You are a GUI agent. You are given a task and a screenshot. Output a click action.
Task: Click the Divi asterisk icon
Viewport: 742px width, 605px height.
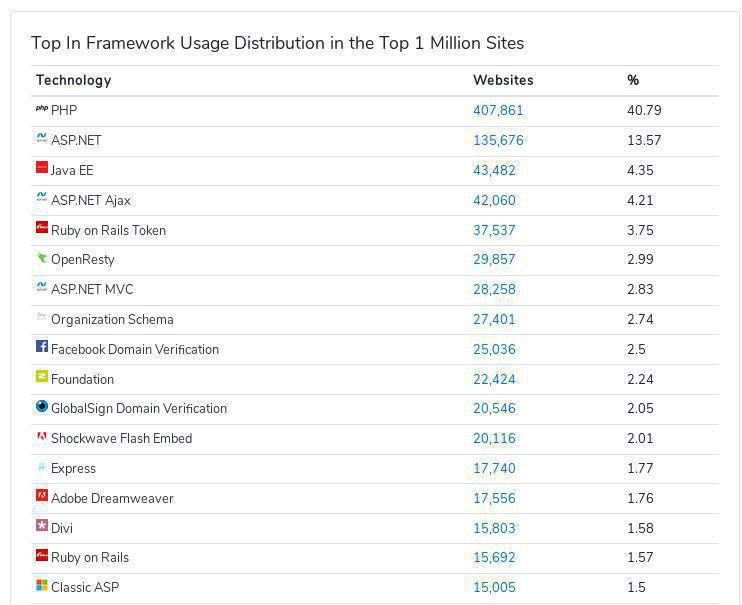pyautogui.click(x=42, y=525)
